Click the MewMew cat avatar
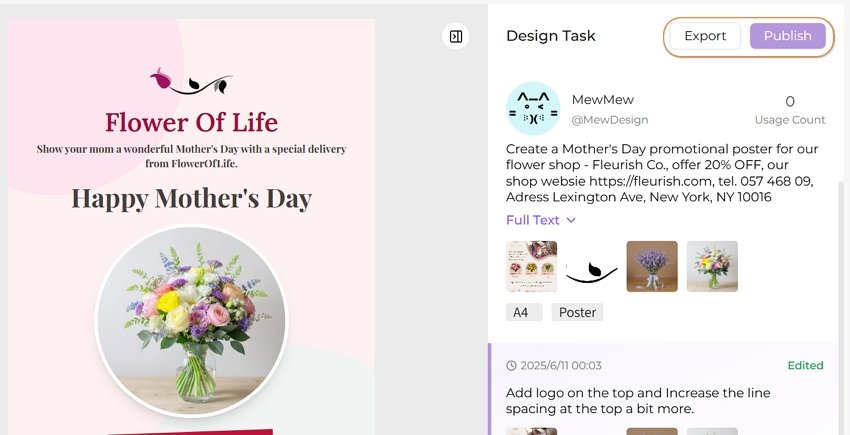The height and width of the screenshot is (435, 850). (x=533, y=108)
